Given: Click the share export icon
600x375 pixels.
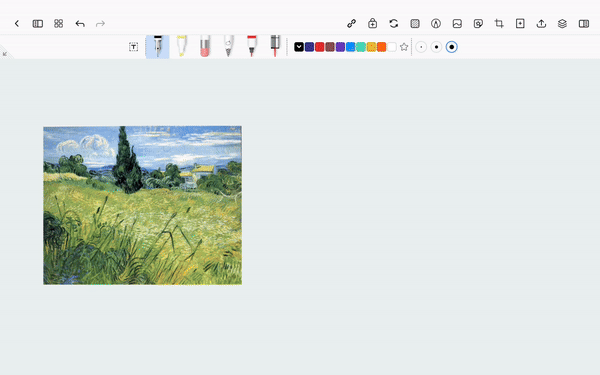Looking at the screenshot, I should 541,24.
